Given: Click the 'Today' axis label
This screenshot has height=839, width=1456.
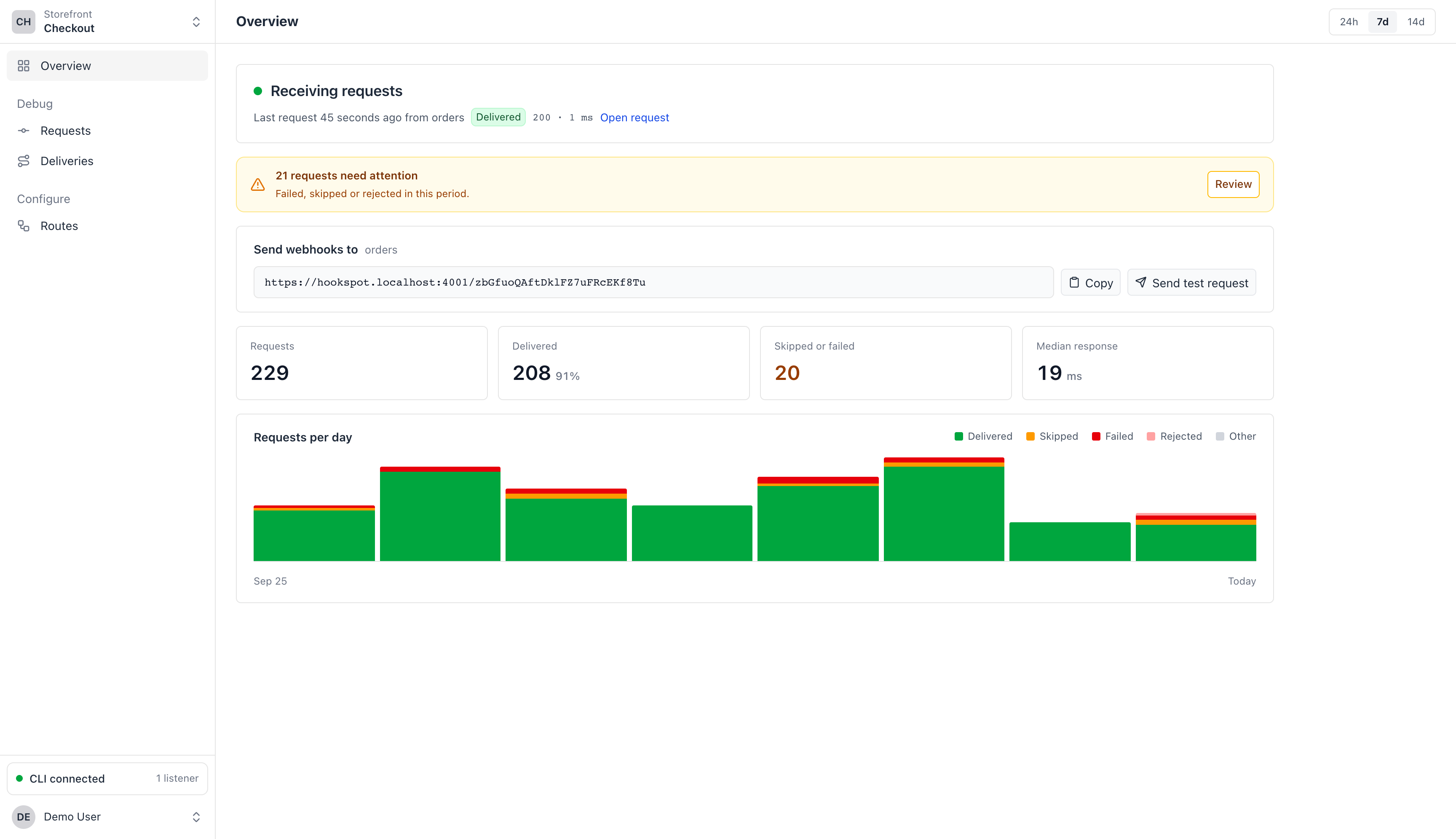Looking at the screenshot, I should (x=1242, y=581).
